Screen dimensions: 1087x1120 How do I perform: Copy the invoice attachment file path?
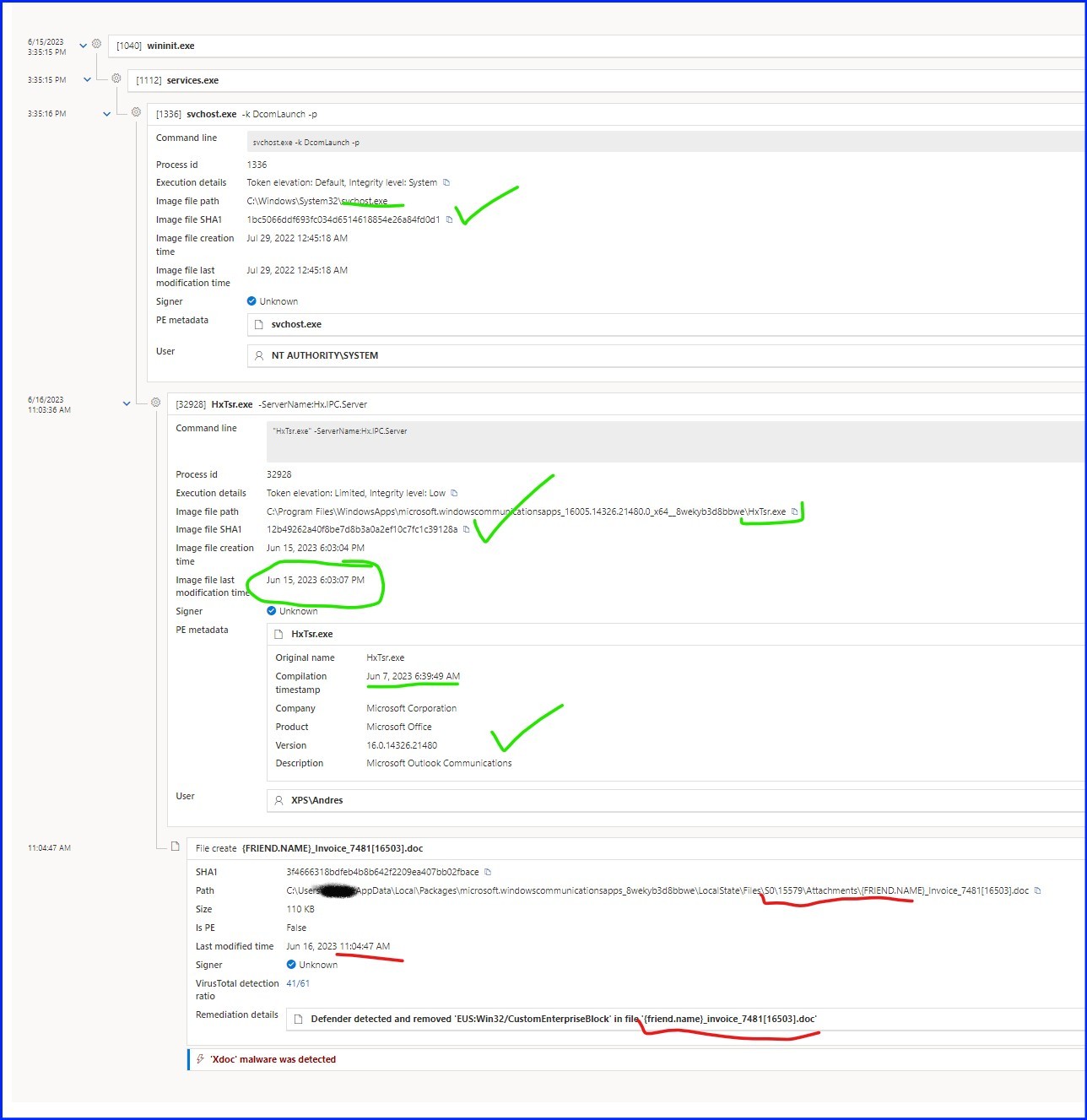pyautogui.click(x=1037, y=890)
